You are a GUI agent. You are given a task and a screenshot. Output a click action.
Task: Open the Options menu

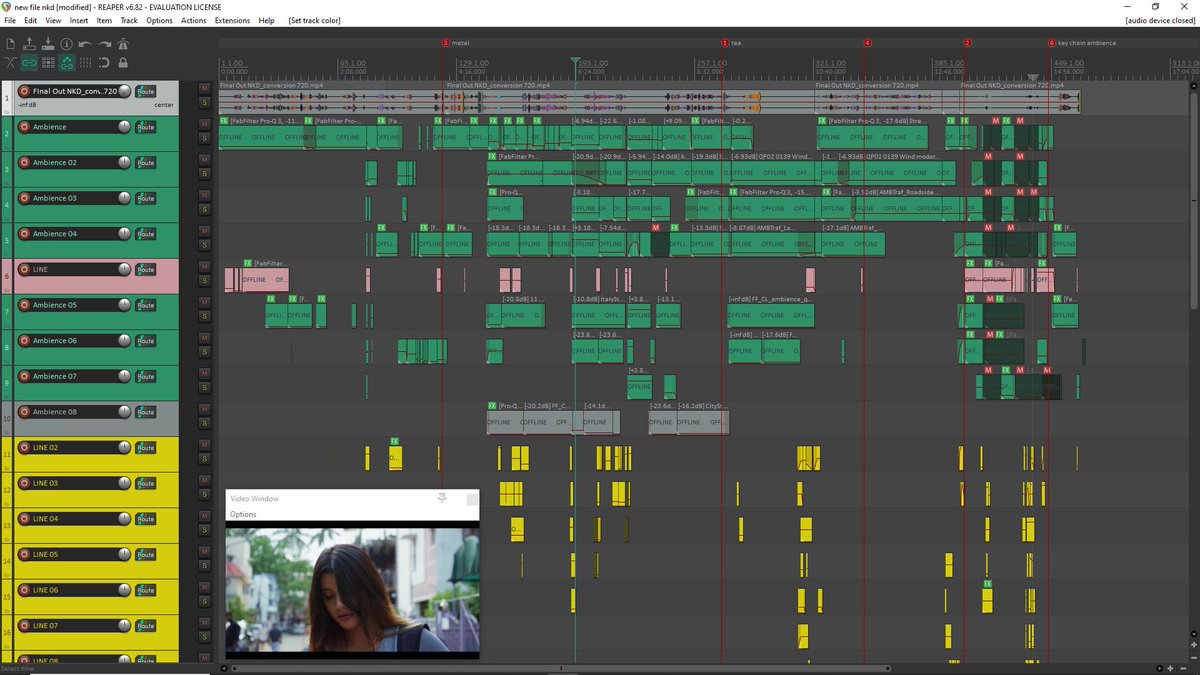click(159, 20)
